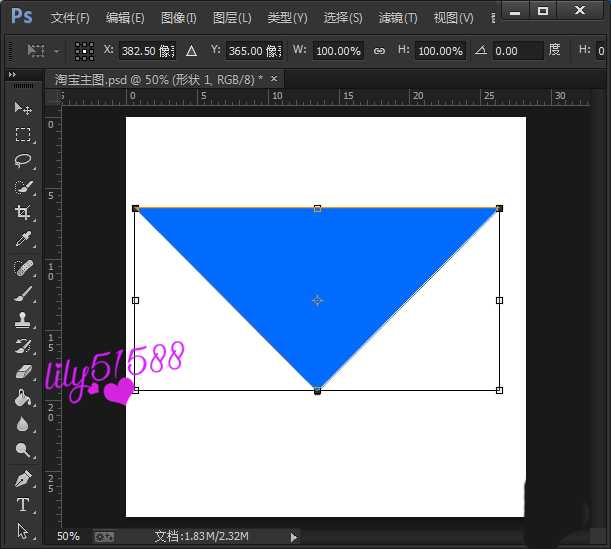Select the Move tool
The width and height of the screenshot is (611, 549).
click(x=23, y=108)
